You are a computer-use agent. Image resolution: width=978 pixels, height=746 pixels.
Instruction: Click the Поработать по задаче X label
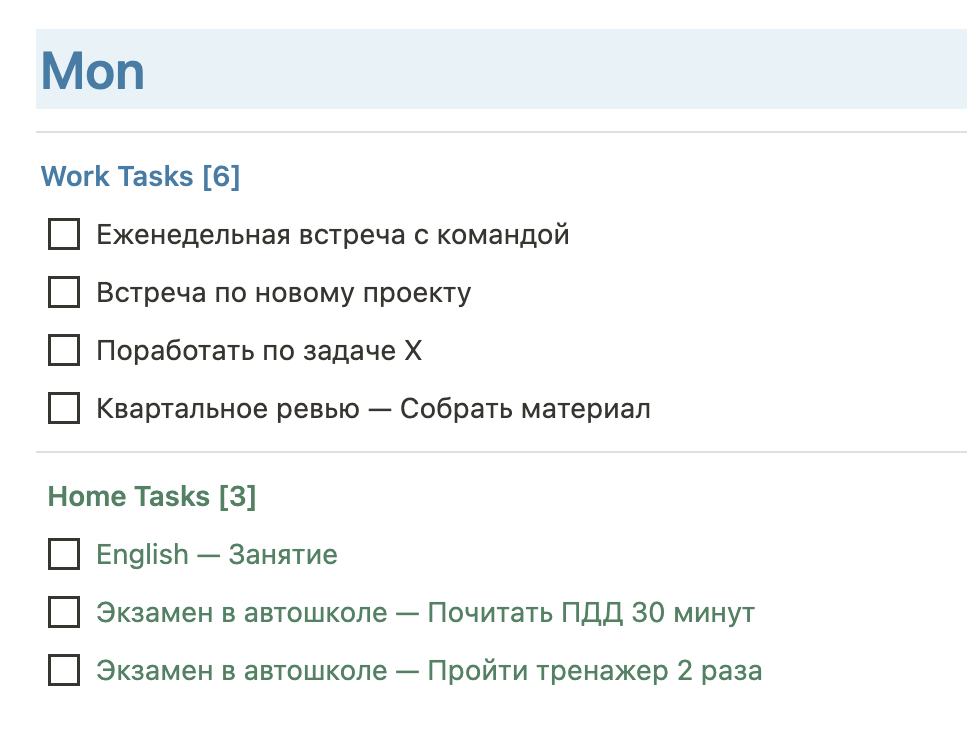click(x=260, y=351)
